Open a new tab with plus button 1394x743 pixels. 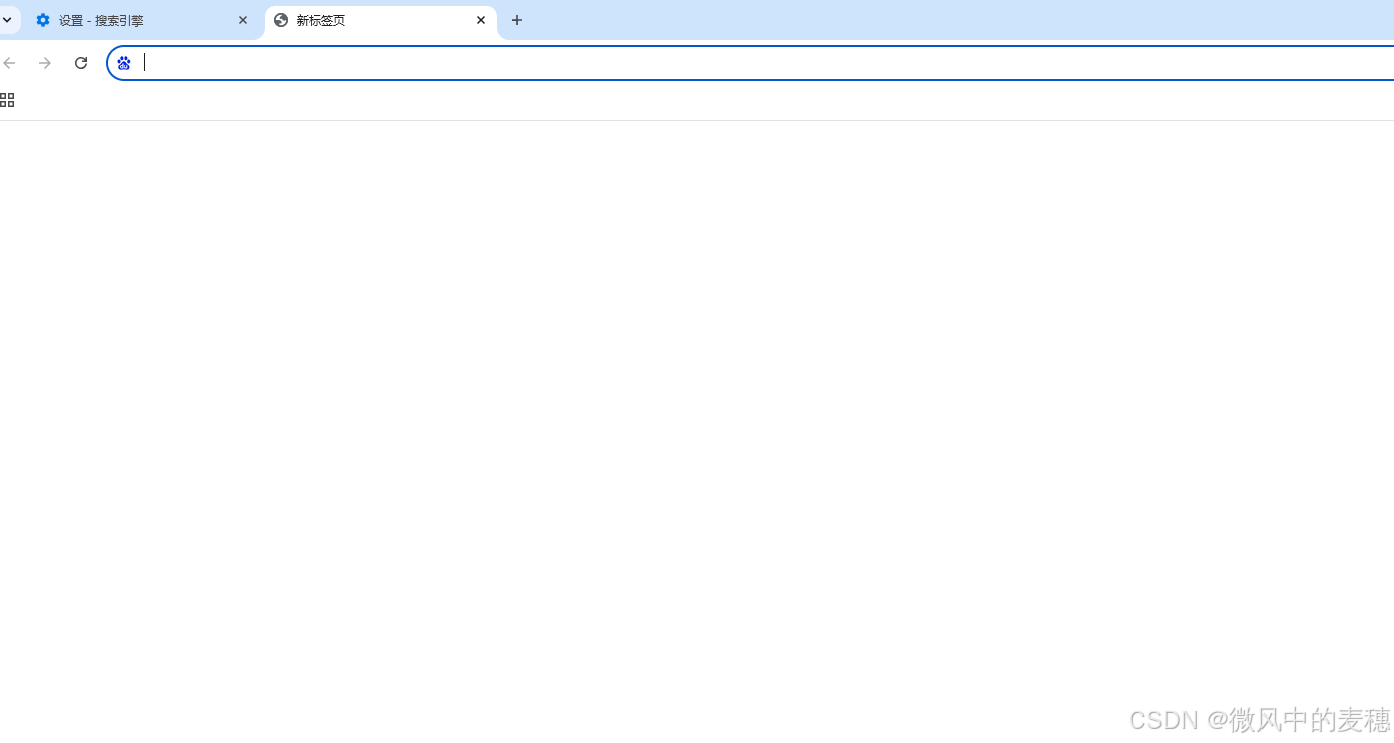(x=517, y=20)
